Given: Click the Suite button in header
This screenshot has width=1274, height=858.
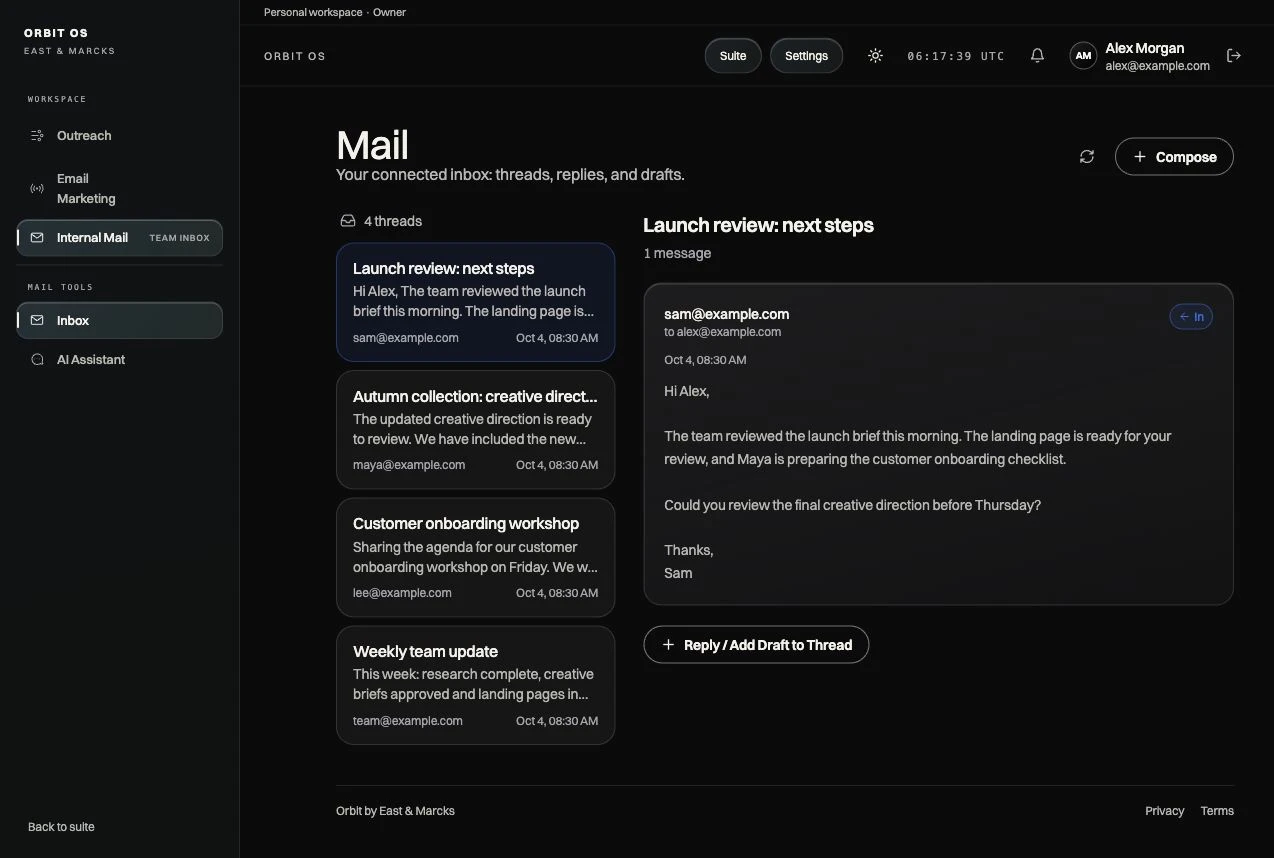Looking at the screenshot, I should 733,56.
